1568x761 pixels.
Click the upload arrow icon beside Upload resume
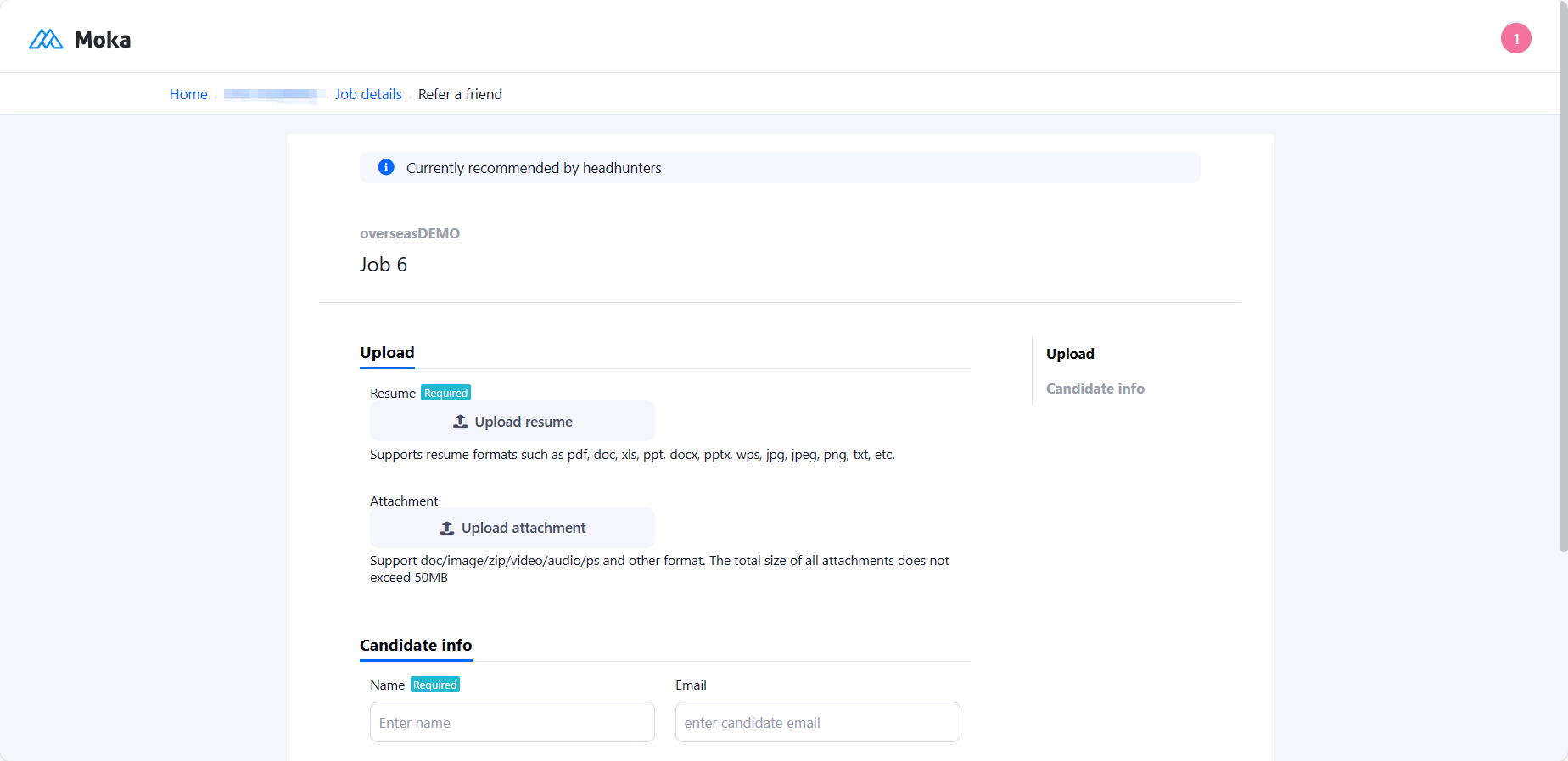pos(461,422)
